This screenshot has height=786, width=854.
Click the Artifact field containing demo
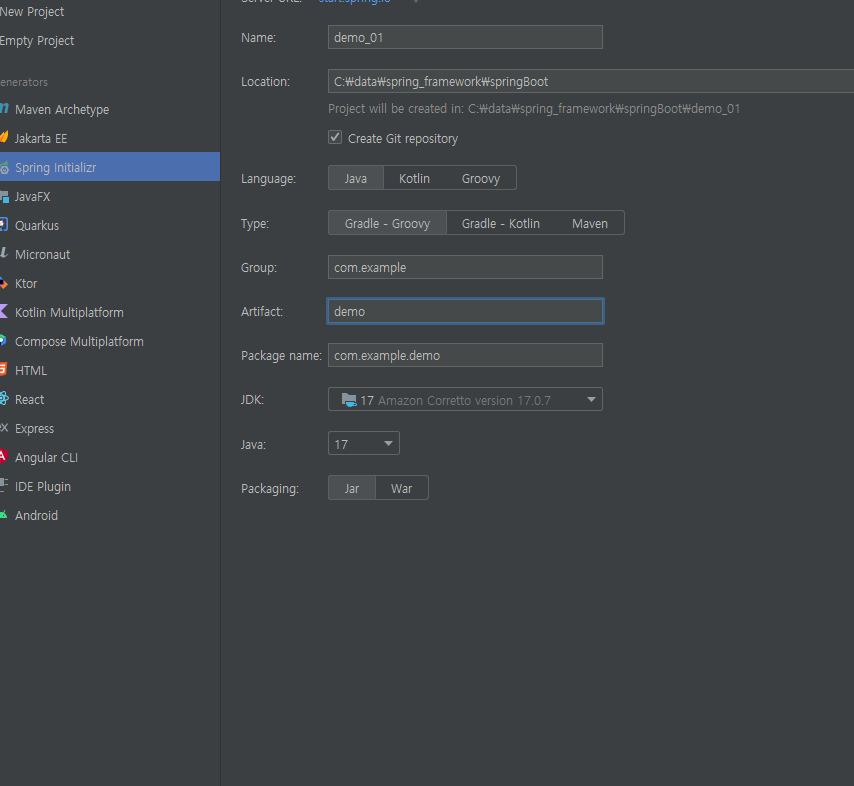tap(465, 311)
